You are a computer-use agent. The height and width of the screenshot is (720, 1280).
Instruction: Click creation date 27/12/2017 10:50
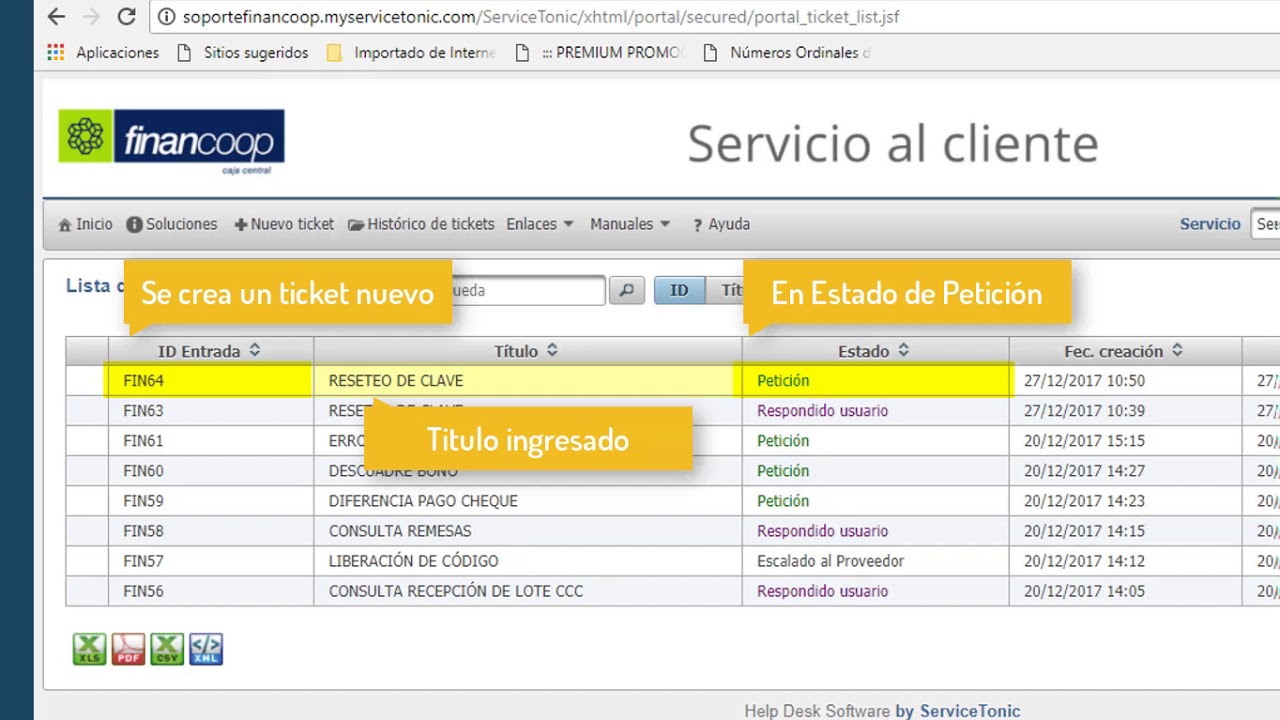[x=1084, y=381]
